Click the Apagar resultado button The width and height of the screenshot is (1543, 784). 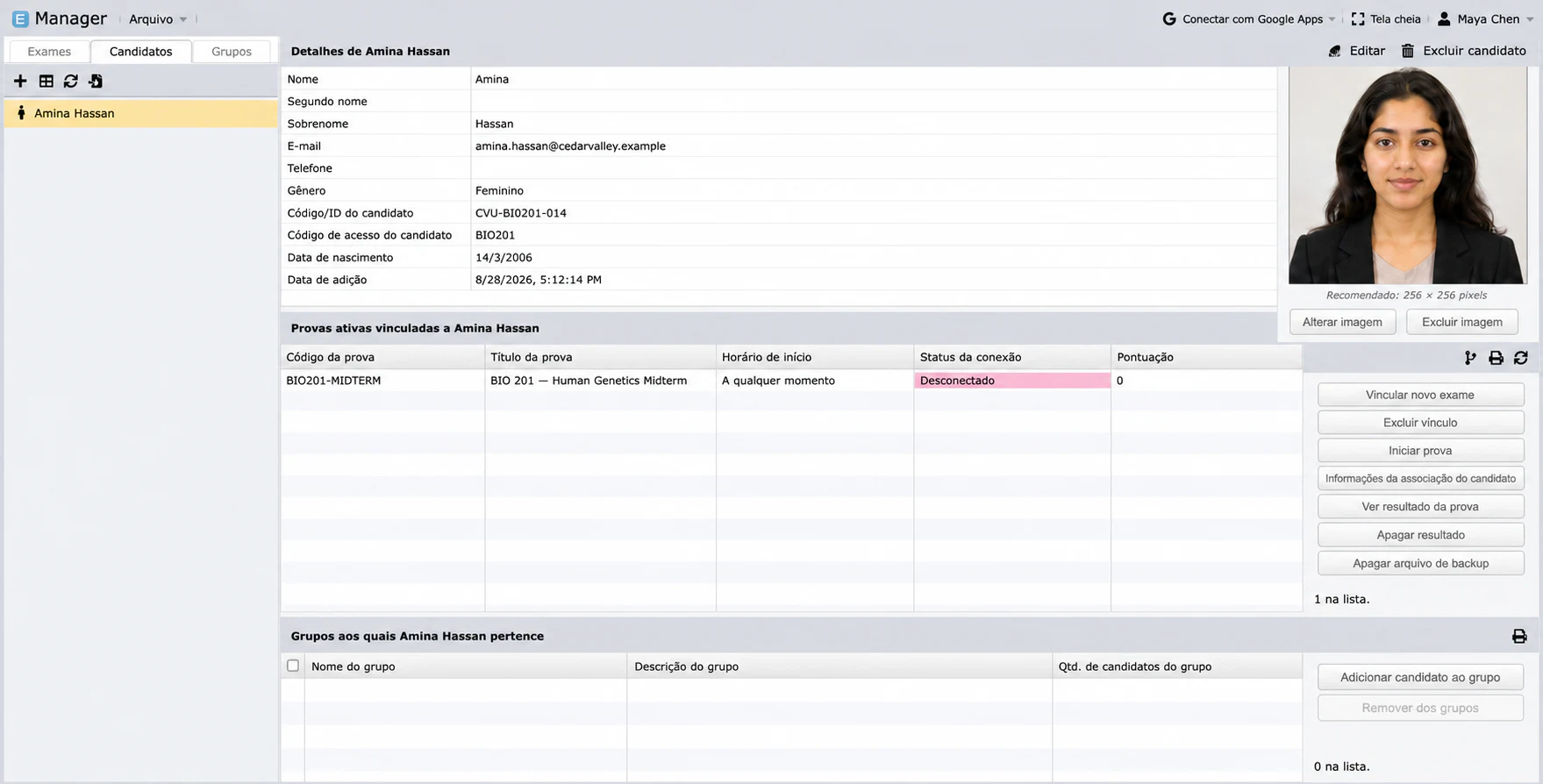coord(1420,535)
